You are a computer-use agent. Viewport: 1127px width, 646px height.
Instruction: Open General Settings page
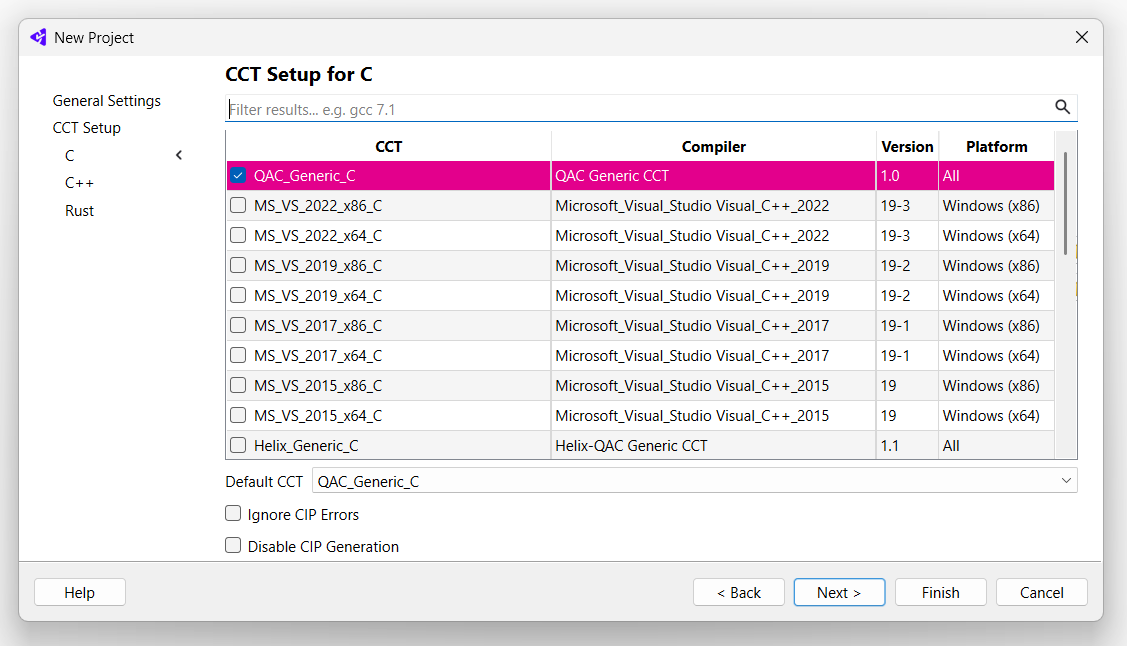pyautogui.click(x=106, y=101)
